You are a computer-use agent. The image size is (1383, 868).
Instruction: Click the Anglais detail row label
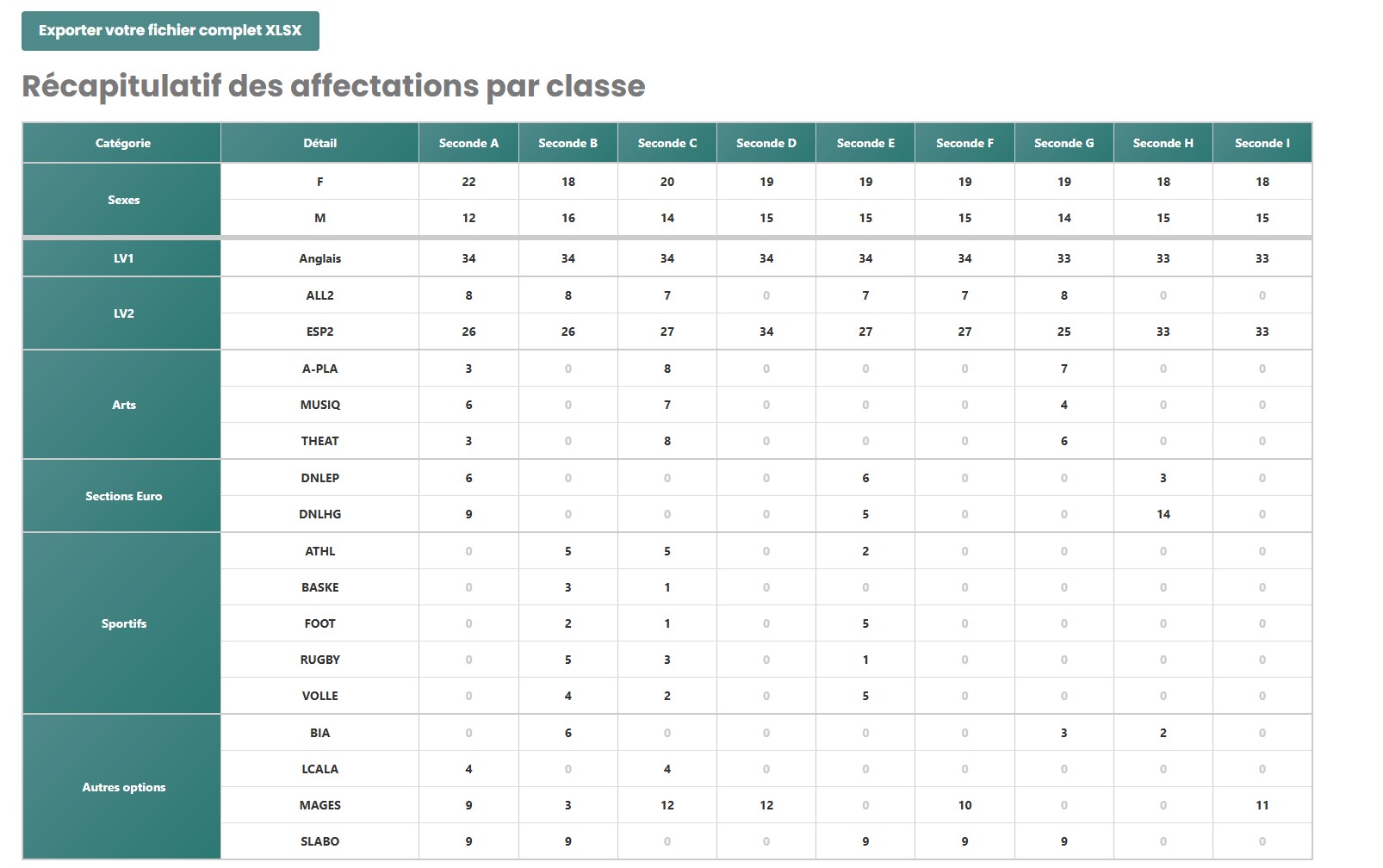click(x=319, y=258)
